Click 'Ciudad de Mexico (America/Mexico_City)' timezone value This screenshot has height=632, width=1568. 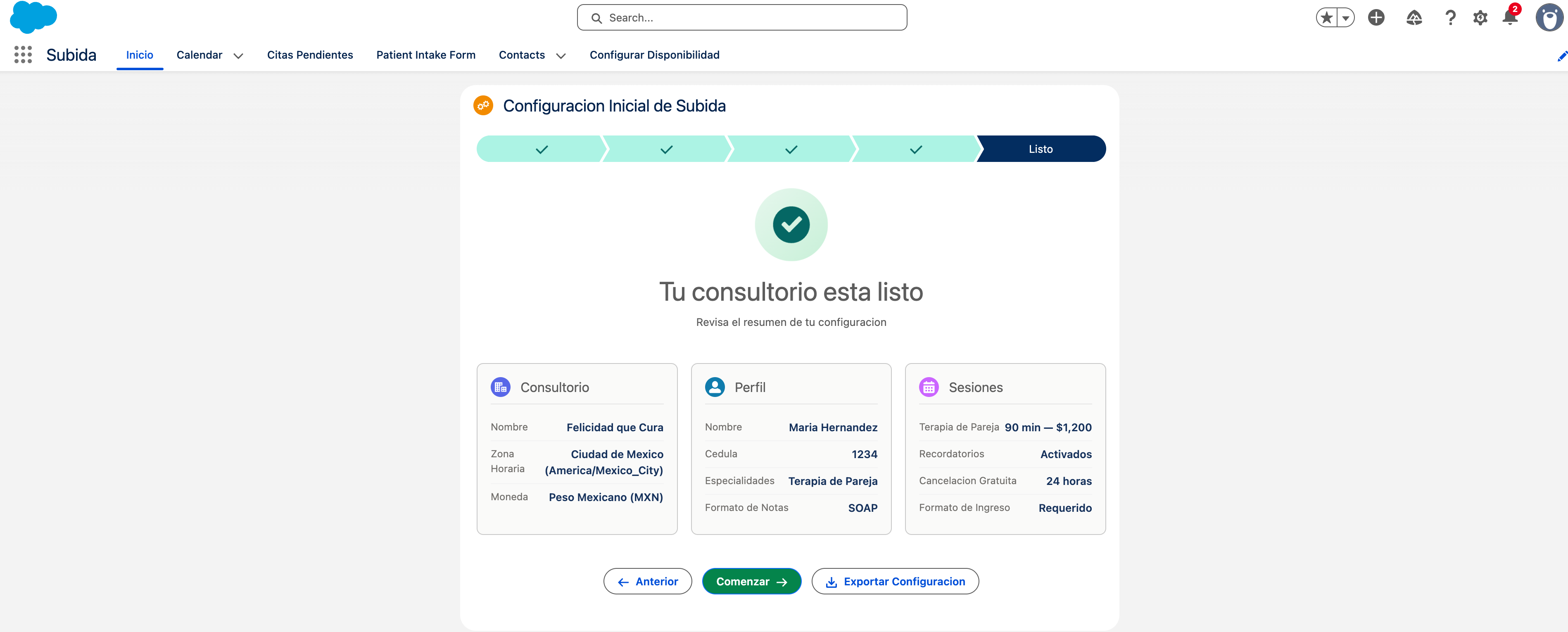click(604, 462)
